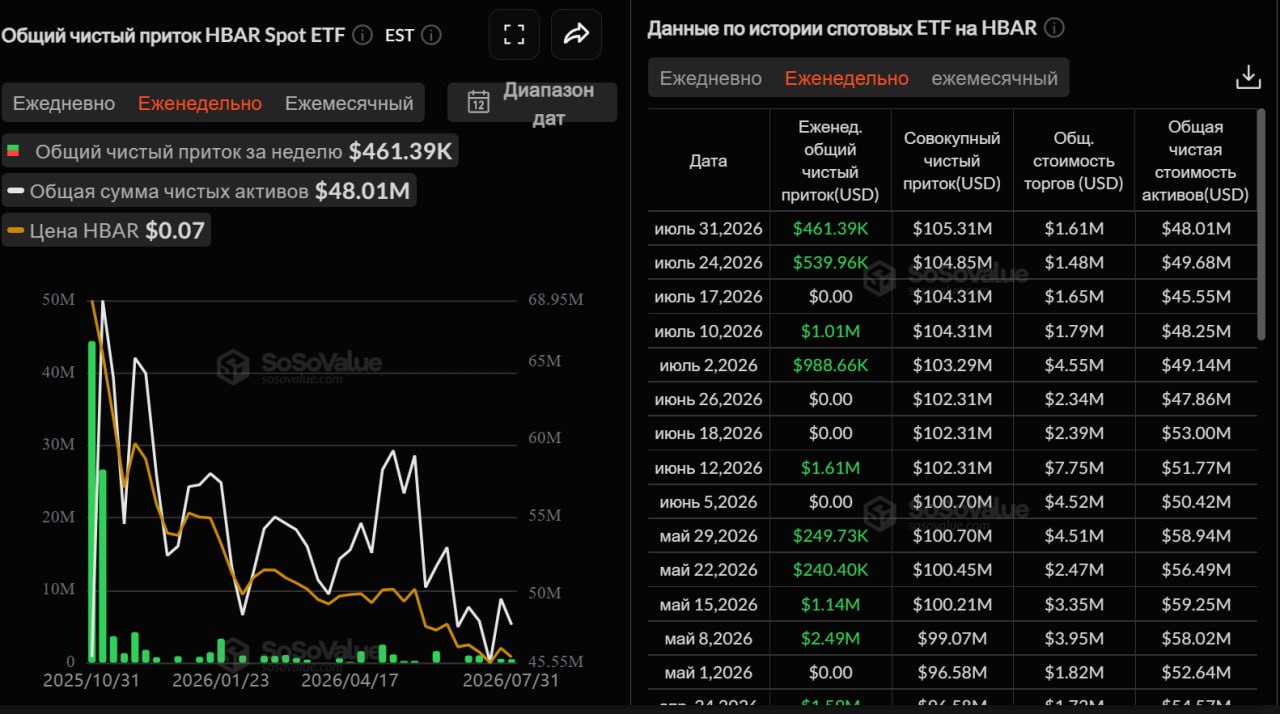Click Общая чистая стоимость активов column header
The height and width of the screenshot is (714, 1280).
(x=1196, y=161)
